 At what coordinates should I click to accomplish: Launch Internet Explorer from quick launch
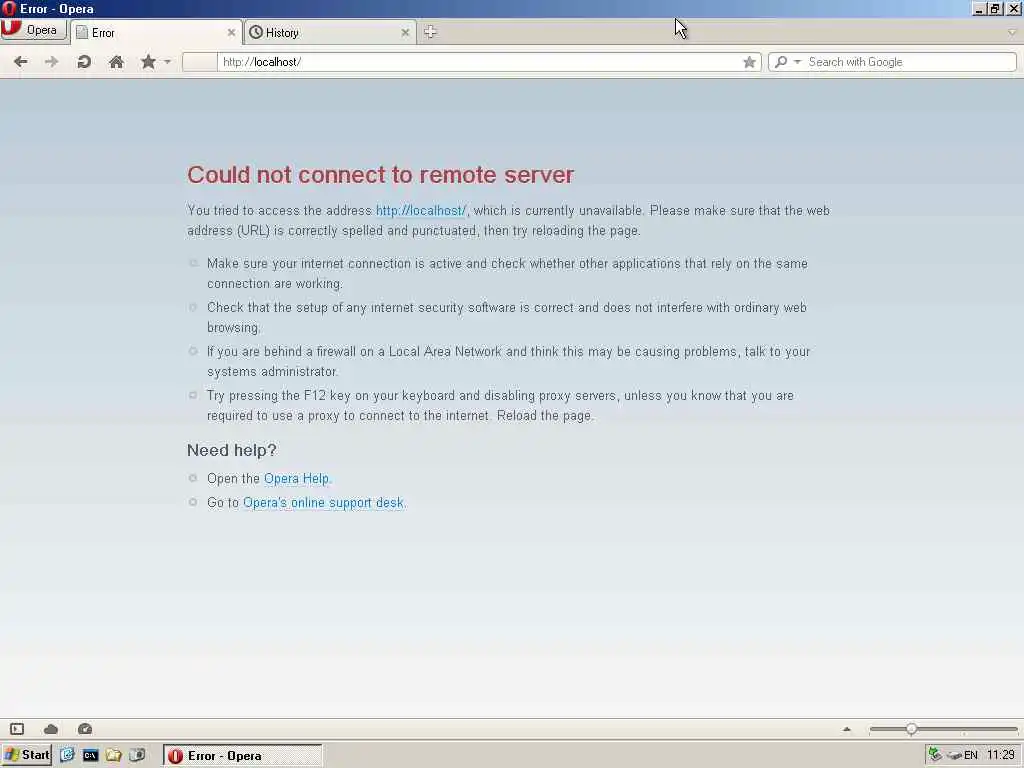pyautogui.click(x=67, y=756)
